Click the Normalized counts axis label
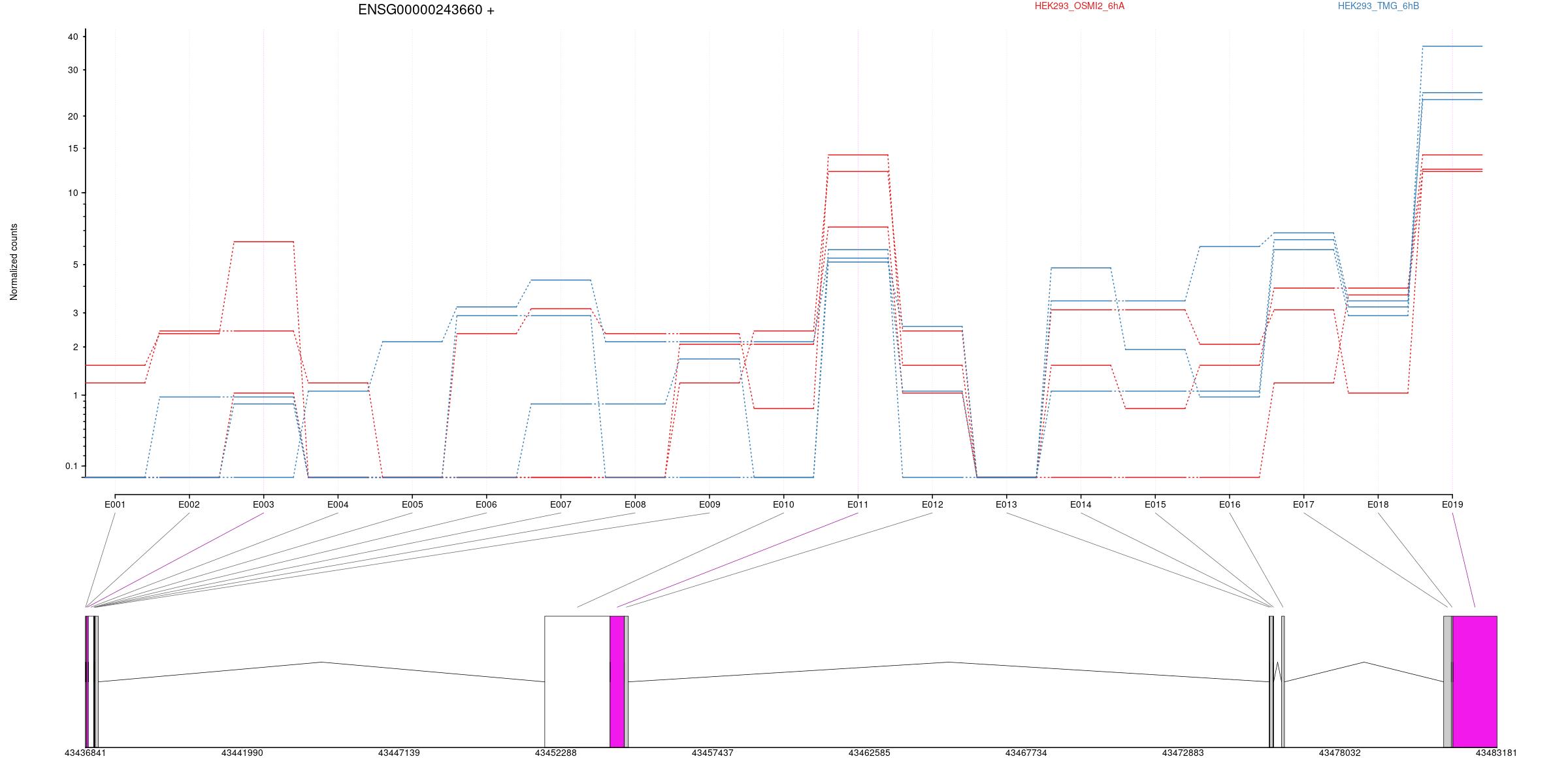The height and width of the screenshot is (784, 1568). 14,262
